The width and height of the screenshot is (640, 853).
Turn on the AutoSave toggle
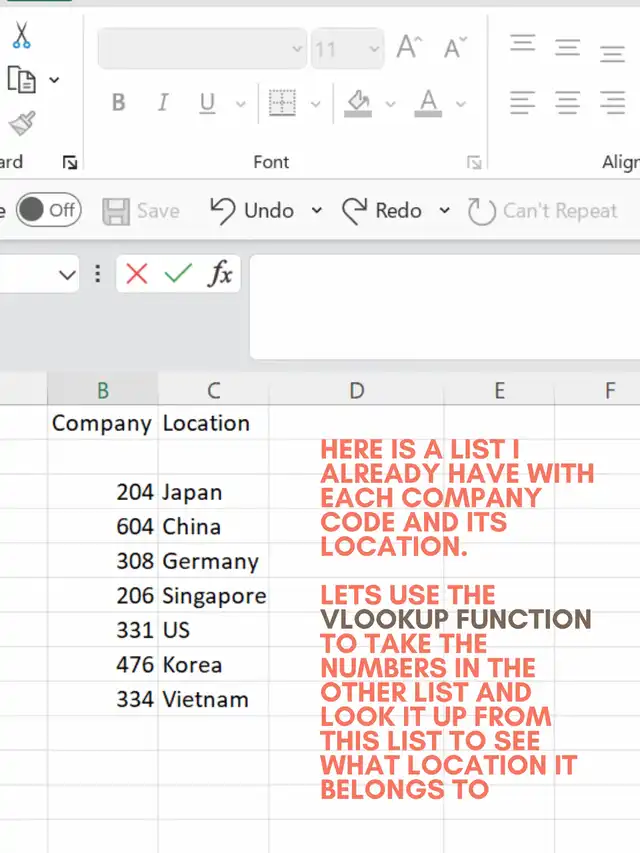click(x=48, y=210)
